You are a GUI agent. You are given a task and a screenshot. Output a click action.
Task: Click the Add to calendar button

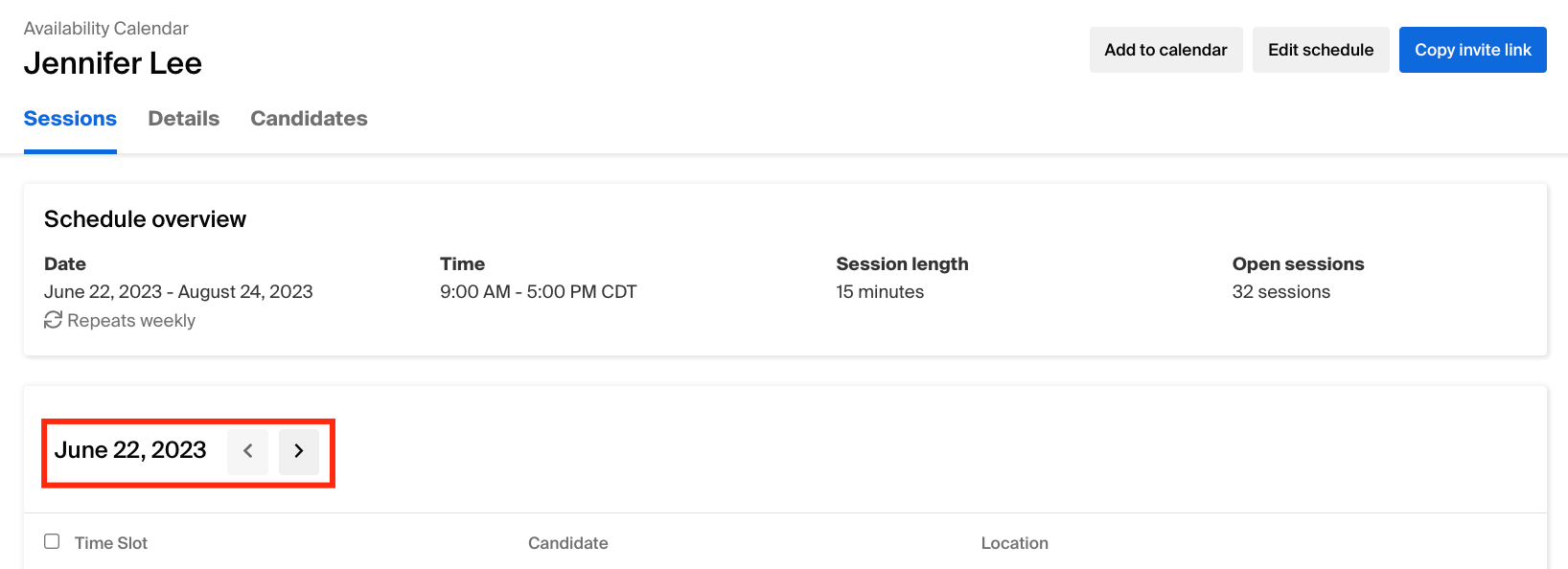(x=1165, y=50)
